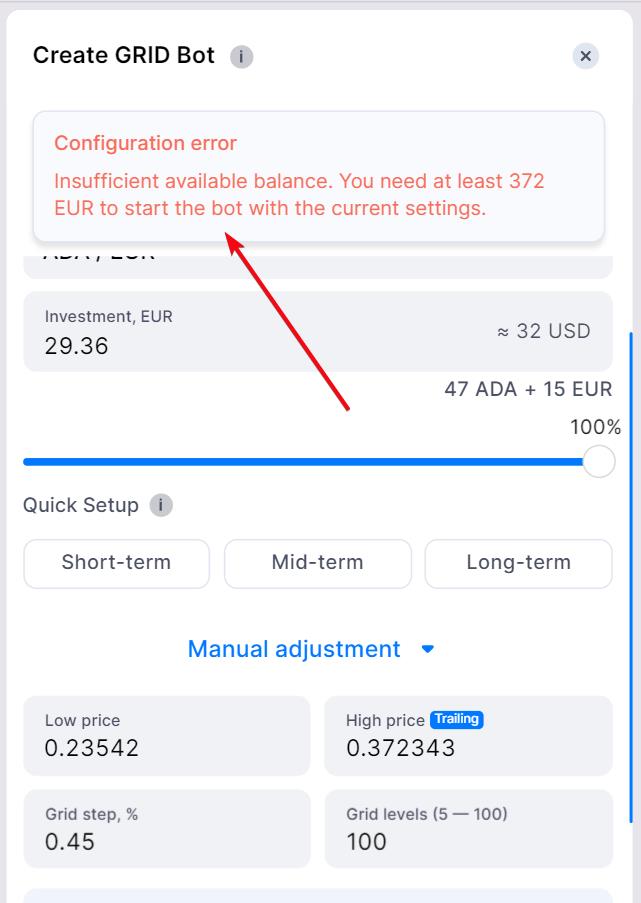Click the investment slider handle at 100%
This screenshot has height=903, width=641.
598,462
